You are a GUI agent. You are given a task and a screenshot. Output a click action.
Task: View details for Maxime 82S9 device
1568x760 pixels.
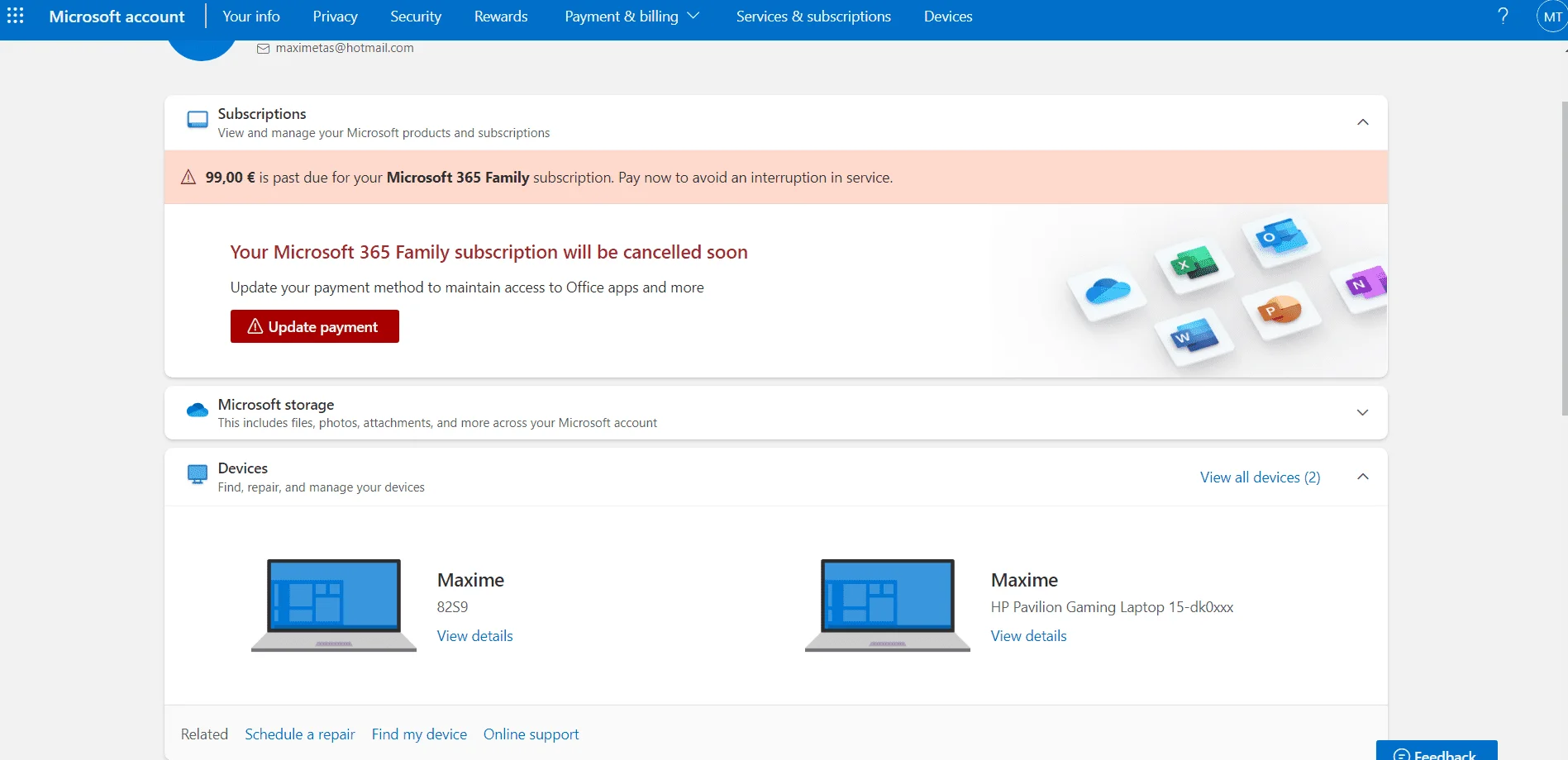pyautogui.click(x=474, y=636)
